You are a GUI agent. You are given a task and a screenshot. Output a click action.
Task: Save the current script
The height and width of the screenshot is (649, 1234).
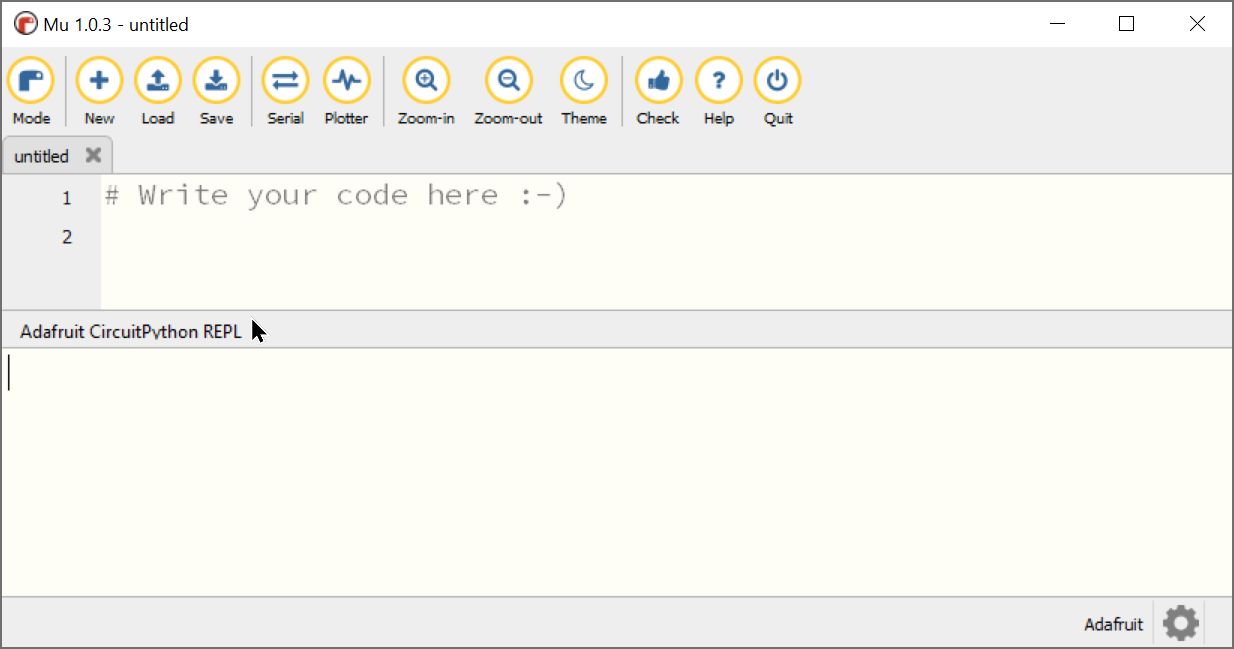[x=216, y=91]
